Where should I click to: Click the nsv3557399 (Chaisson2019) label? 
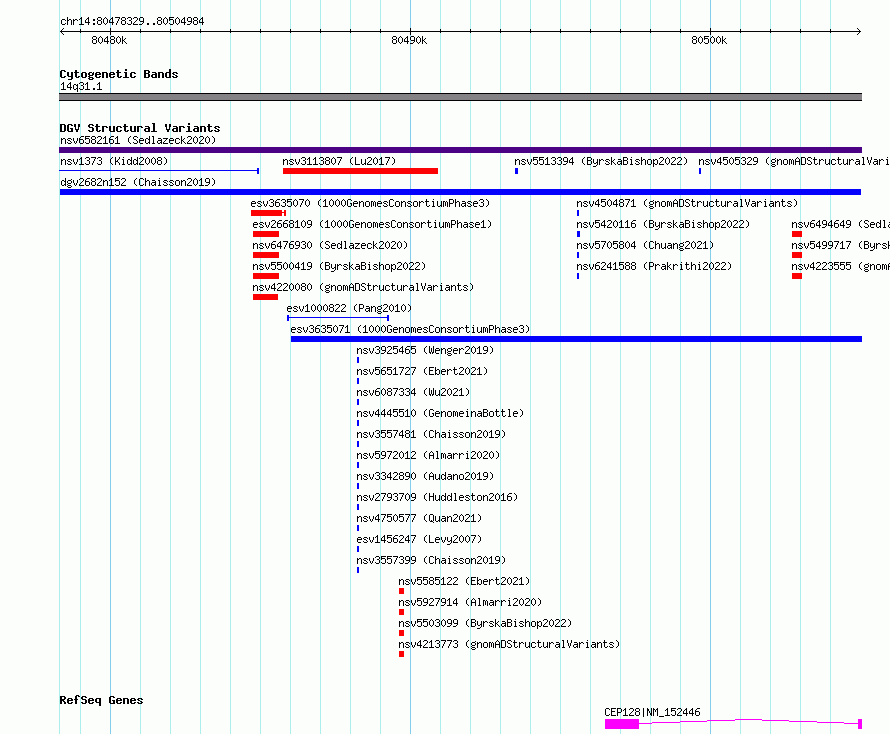pyautogui.click(x=431, y=560)
